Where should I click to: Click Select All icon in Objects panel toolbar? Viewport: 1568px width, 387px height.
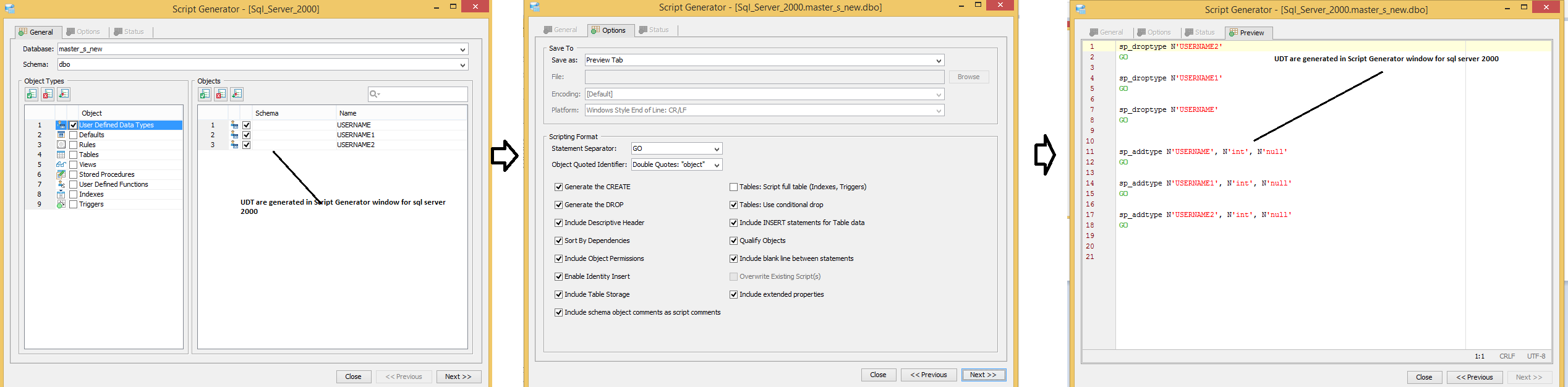[x=205, y=94]
